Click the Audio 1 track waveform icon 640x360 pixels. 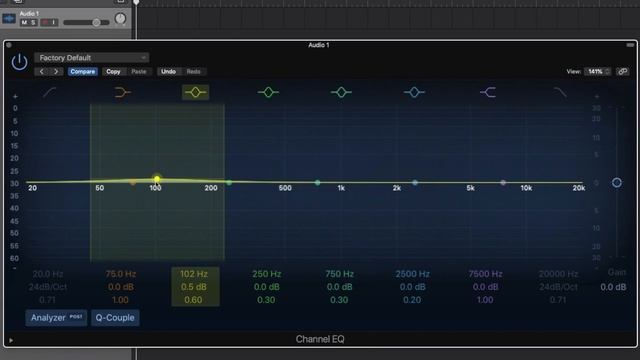[9, 19]
